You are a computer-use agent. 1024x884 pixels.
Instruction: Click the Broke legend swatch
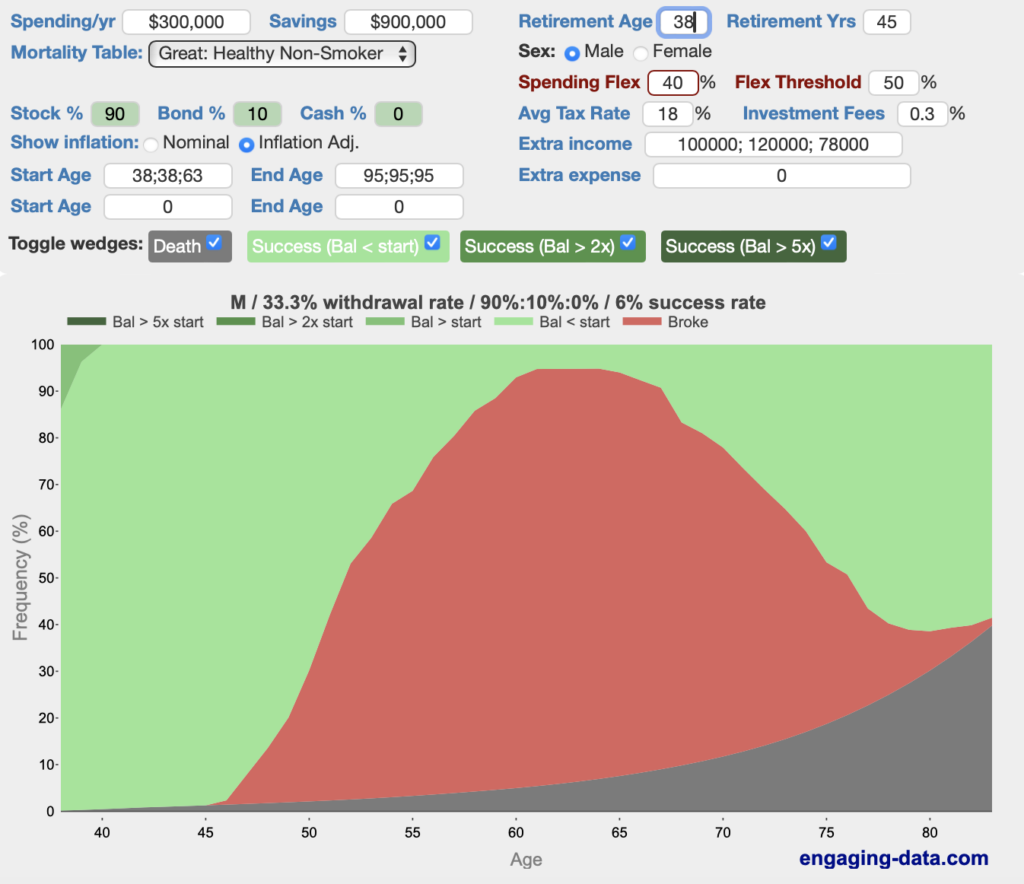tap(642, 321)
